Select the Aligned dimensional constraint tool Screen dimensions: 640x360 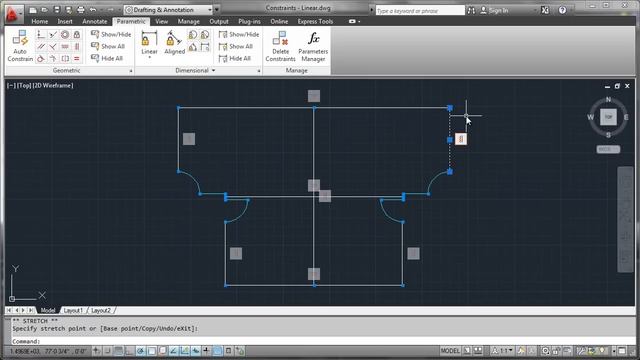(x=174, y=42)
